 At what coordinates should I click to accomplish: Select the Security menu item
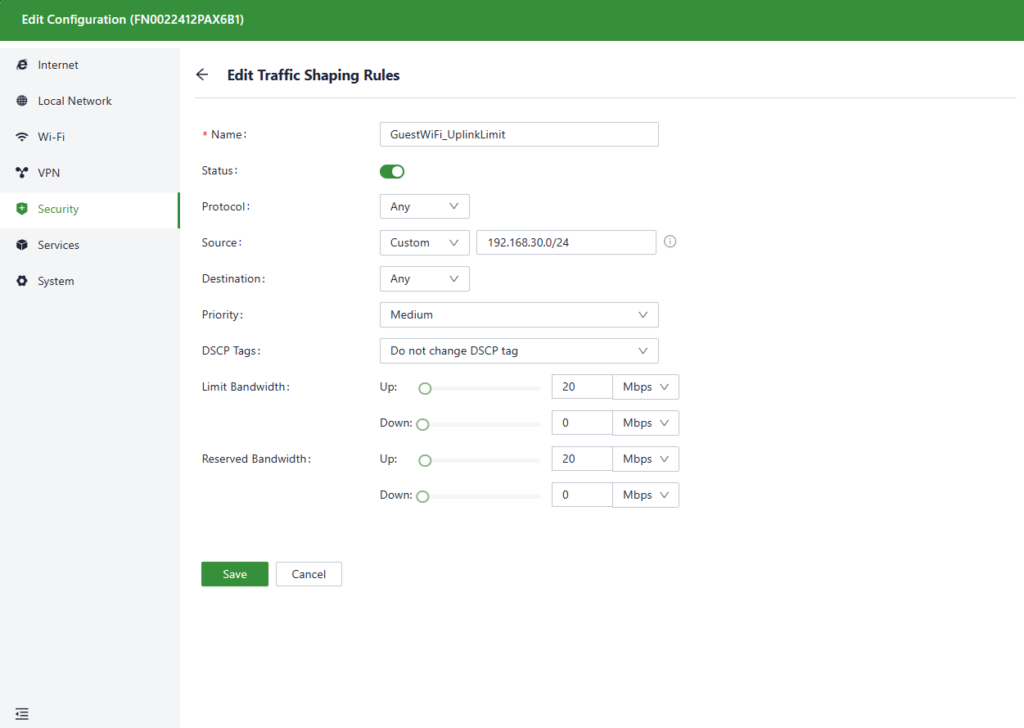pos(58,209)
